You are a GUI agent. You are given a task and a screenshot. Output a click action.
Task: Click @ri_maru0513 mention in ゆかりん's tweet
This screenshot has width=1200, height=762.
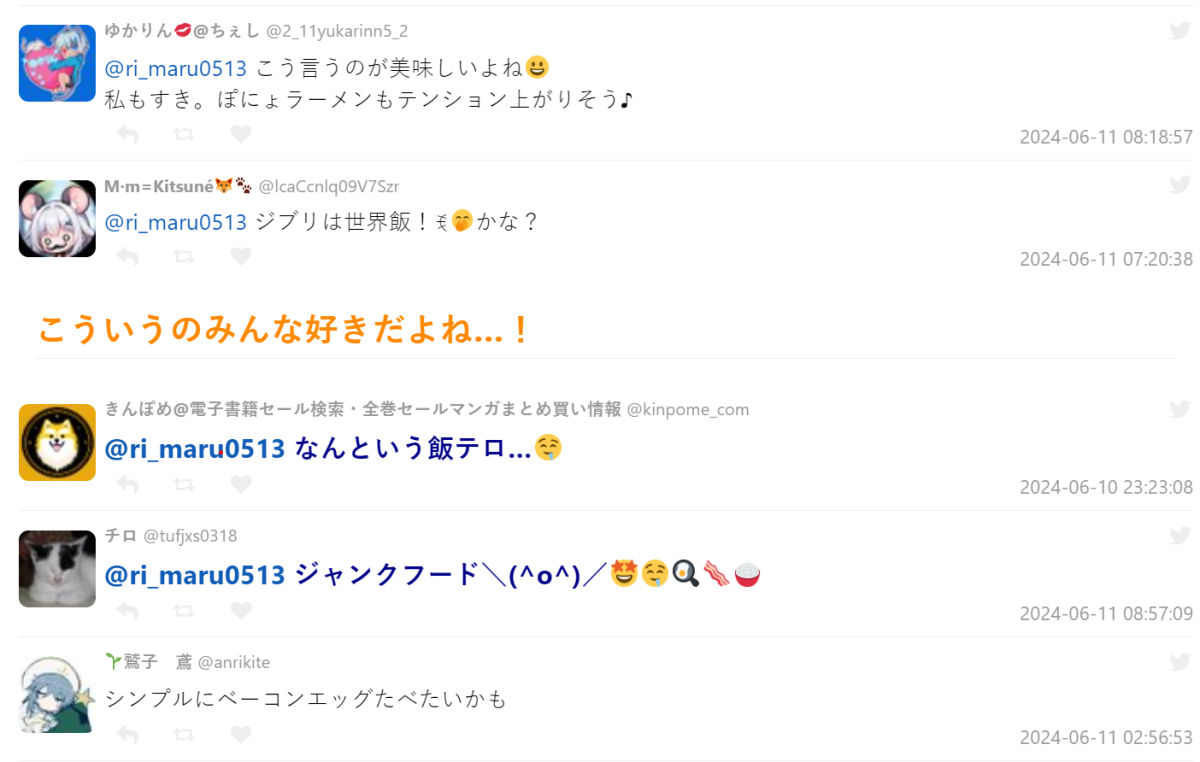[176, 69]
